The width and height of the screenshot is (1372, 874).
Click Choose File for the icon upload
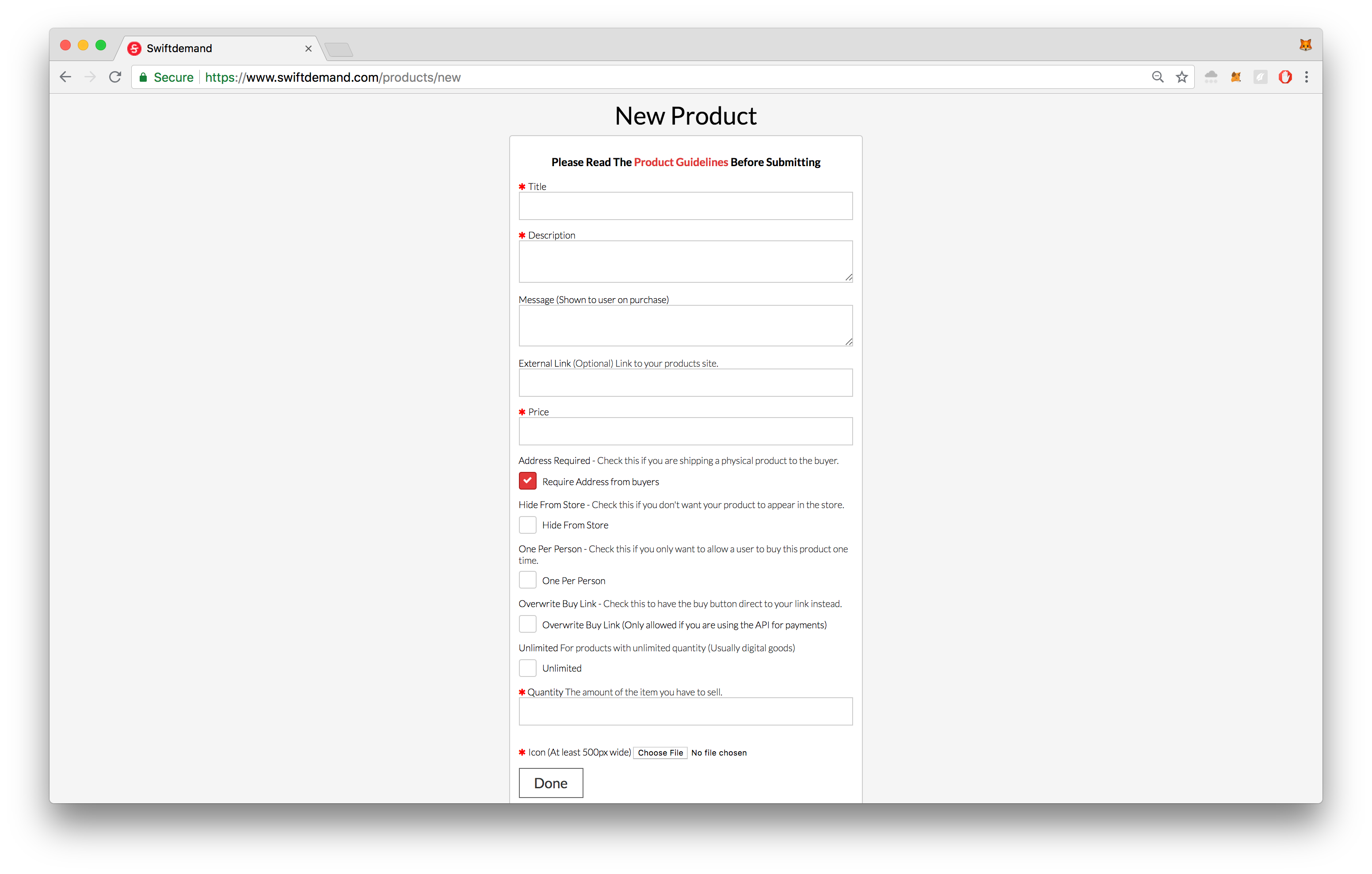coord(660,752)
